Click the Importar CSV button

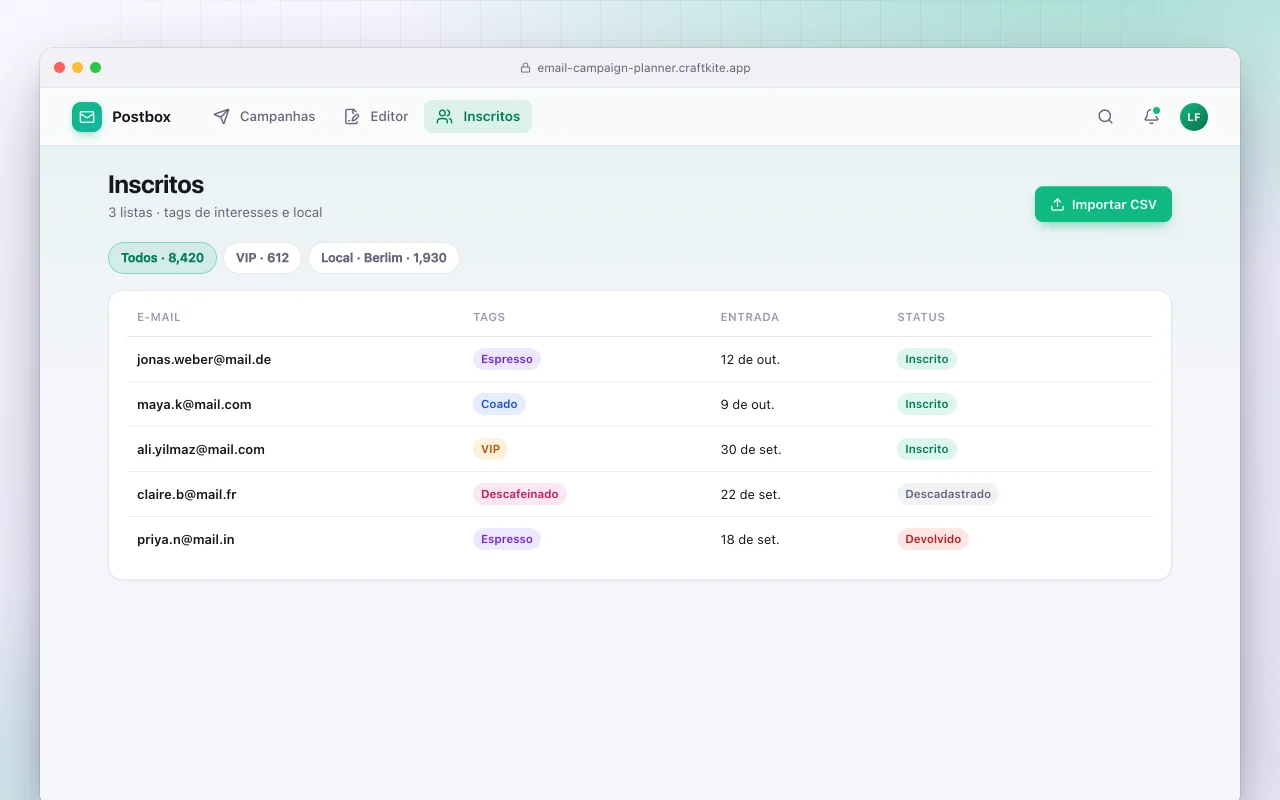(x=1103, y=205)
